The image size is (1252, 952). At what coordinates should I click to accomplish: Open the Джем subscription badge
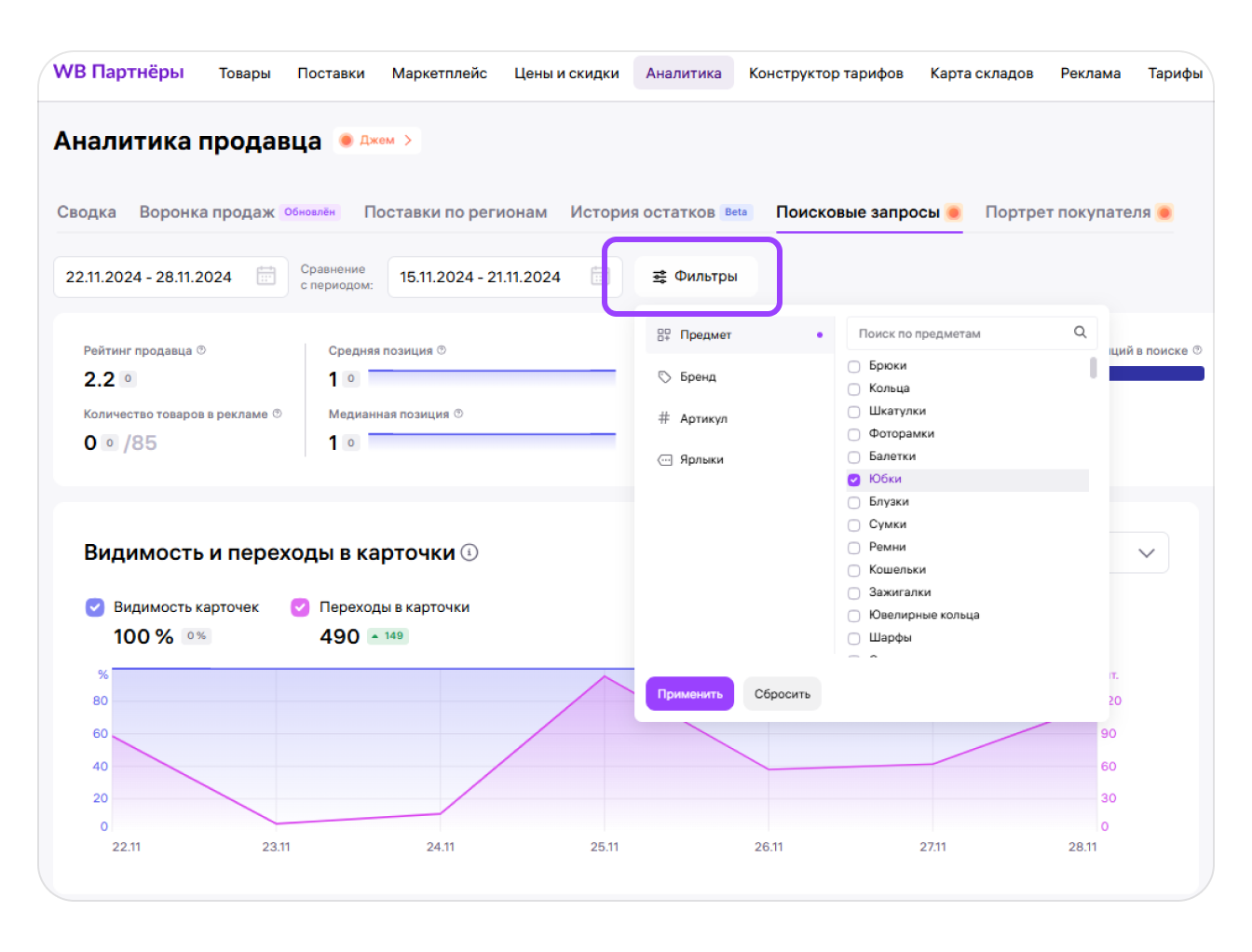(377, 140)
